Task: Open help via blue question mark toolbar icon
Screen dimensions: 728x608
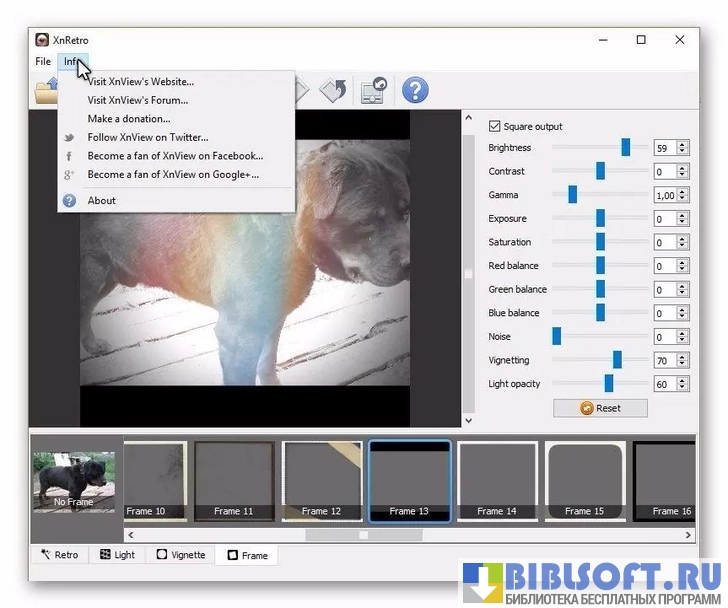Action: pyautogui.click(x=415, y=90)
